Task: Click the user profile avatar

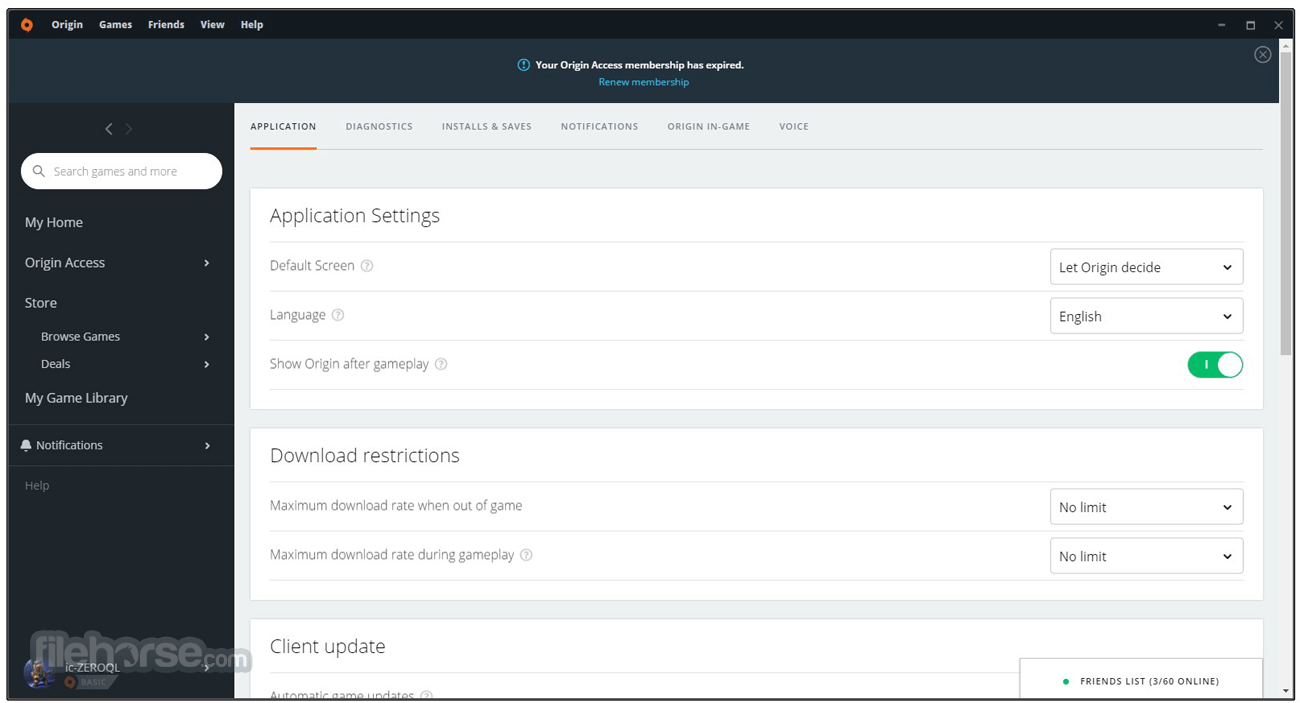Action: click(x=39, y=673)
